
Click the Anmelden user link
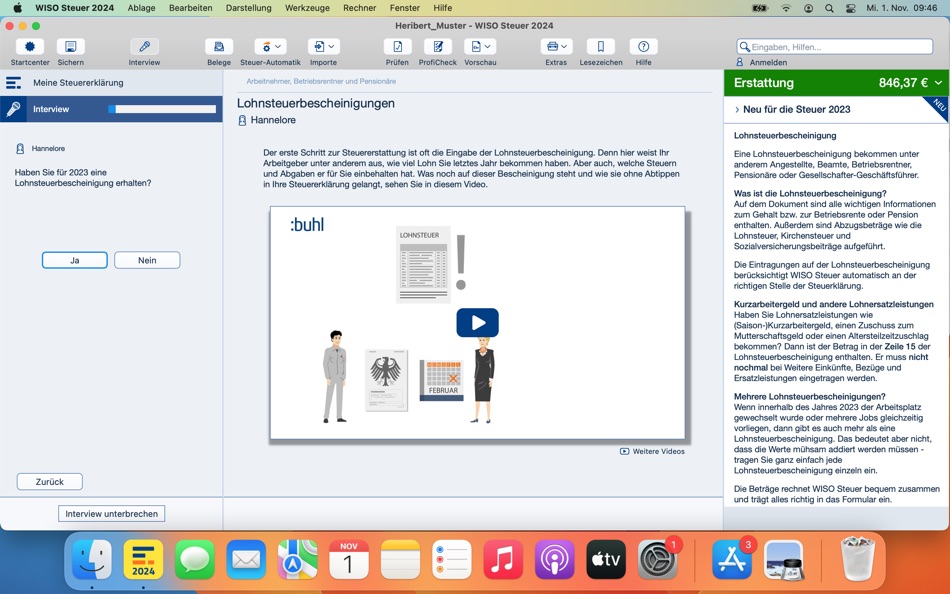[x=762, y=62]
